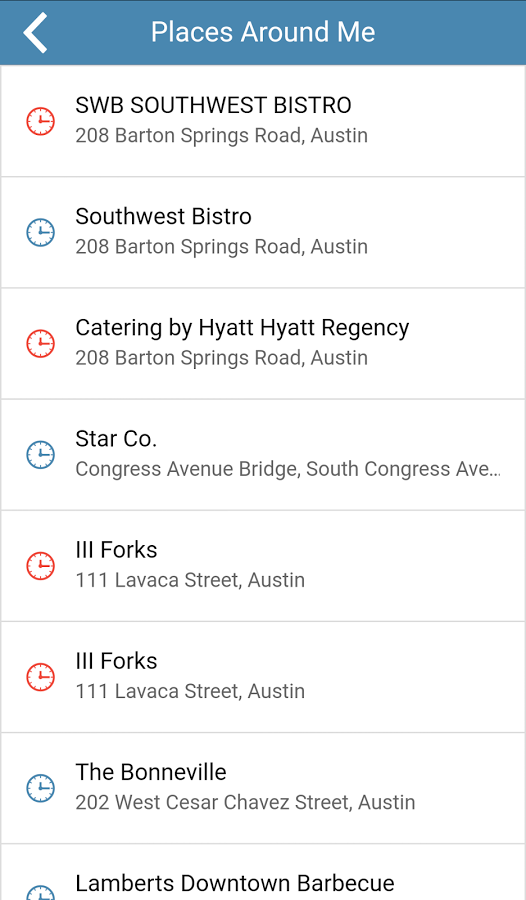Select the Southwest Bistro entry
This screenshot has width=526, height=900.
coord(263,232)
